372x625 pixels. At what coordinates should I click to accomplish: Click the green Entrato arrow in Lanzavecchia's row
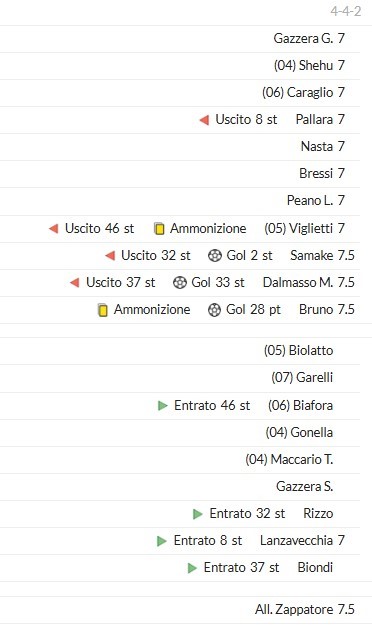click(161, 541)
